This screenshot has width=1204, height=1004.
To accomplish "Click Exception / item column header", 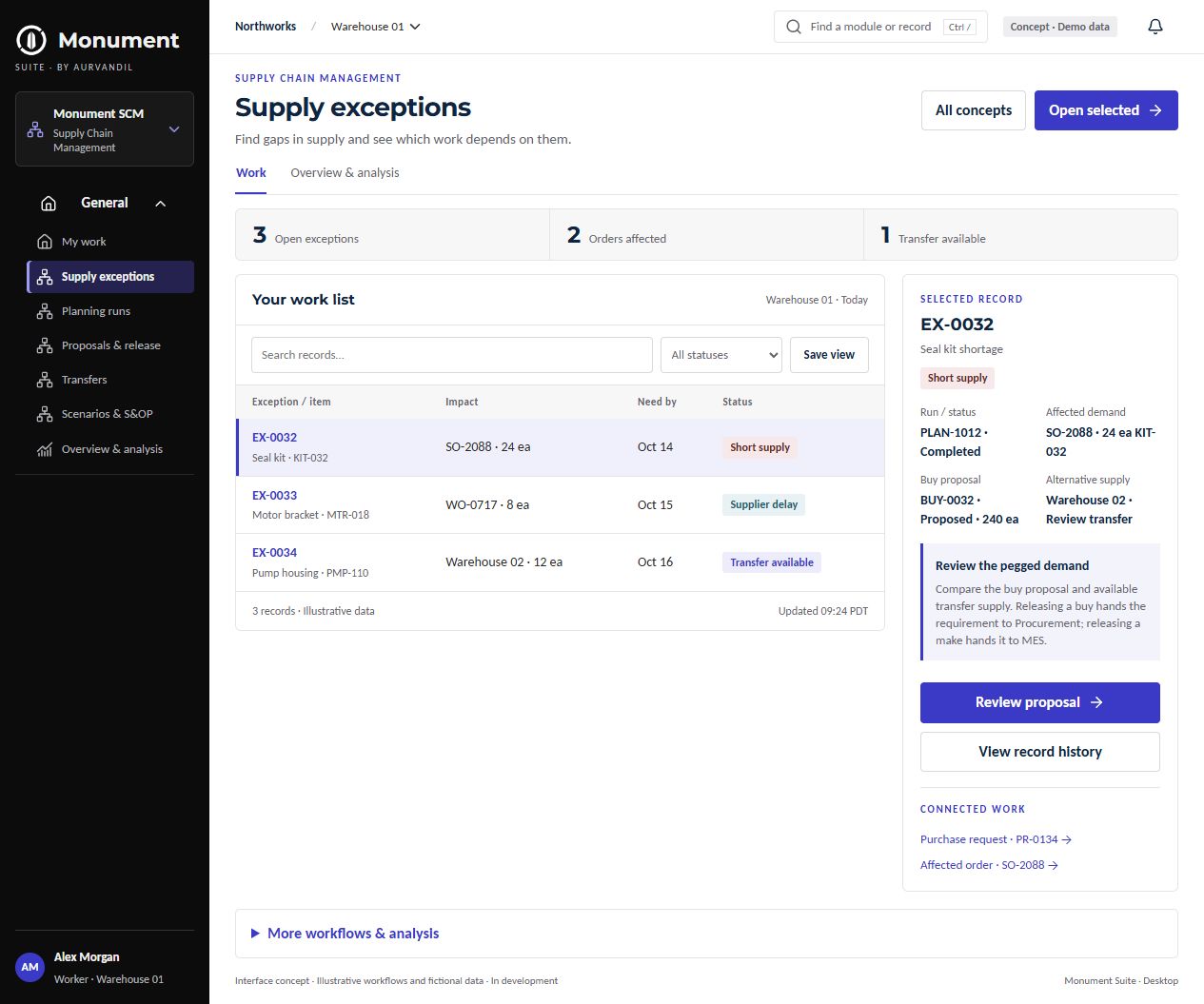I will click(291, 402).
